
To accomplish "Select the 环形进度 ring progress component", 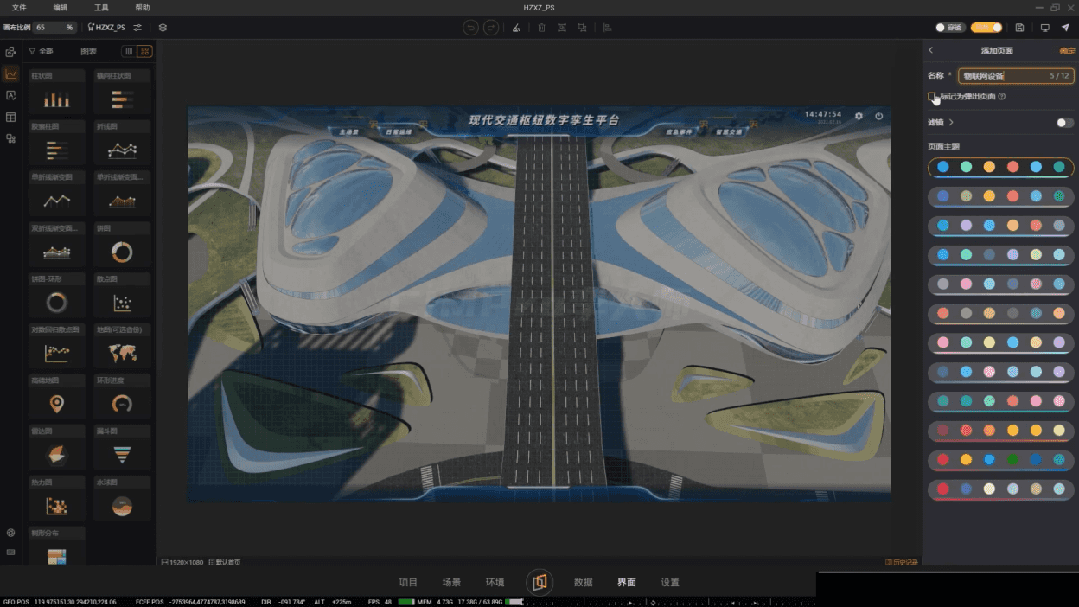I will pos(122,398).
